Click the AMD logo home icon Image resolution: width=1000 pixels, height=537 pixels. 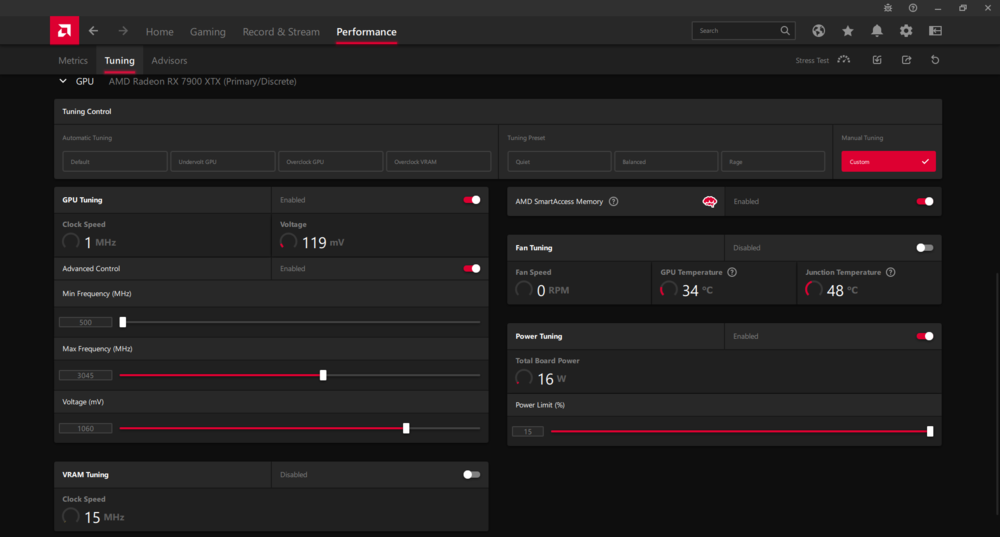pyautogui.click(x=64, y=31)
